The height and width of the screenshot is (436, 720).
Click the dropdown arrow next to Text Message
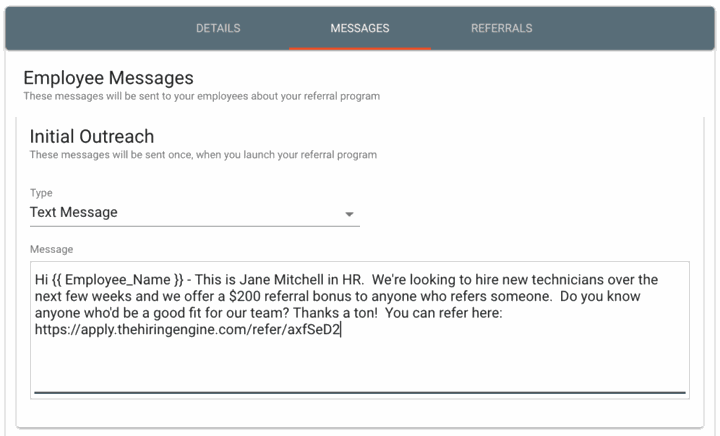coord(349,214)
